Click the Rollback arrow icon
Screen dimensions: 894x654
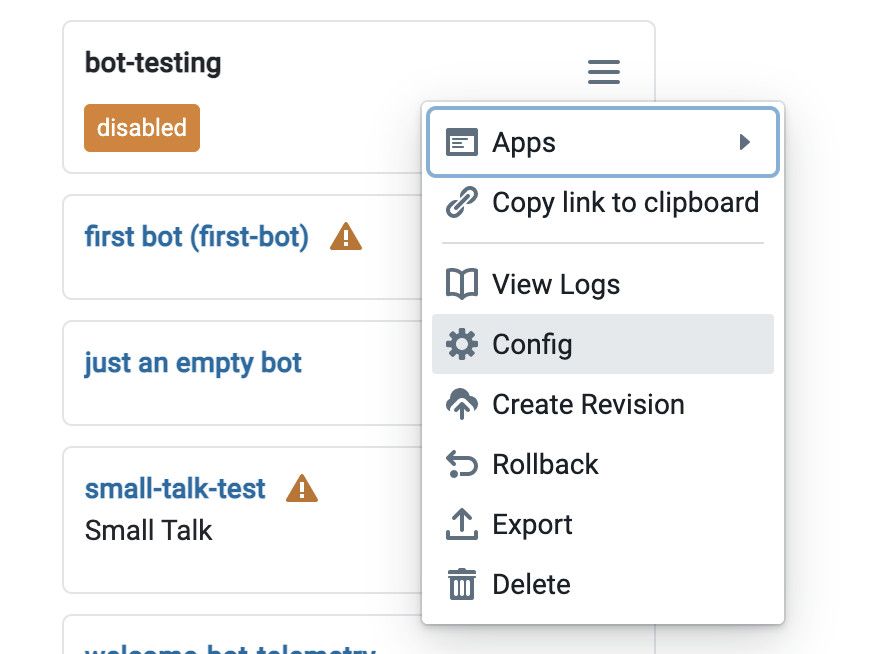pyautogui.click(x=461, y=465)
